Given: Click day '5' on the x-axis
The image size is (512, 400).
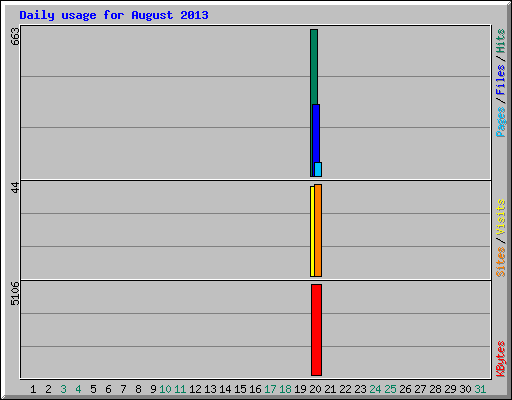Looking at the screenshot, I should pos(93,389).
